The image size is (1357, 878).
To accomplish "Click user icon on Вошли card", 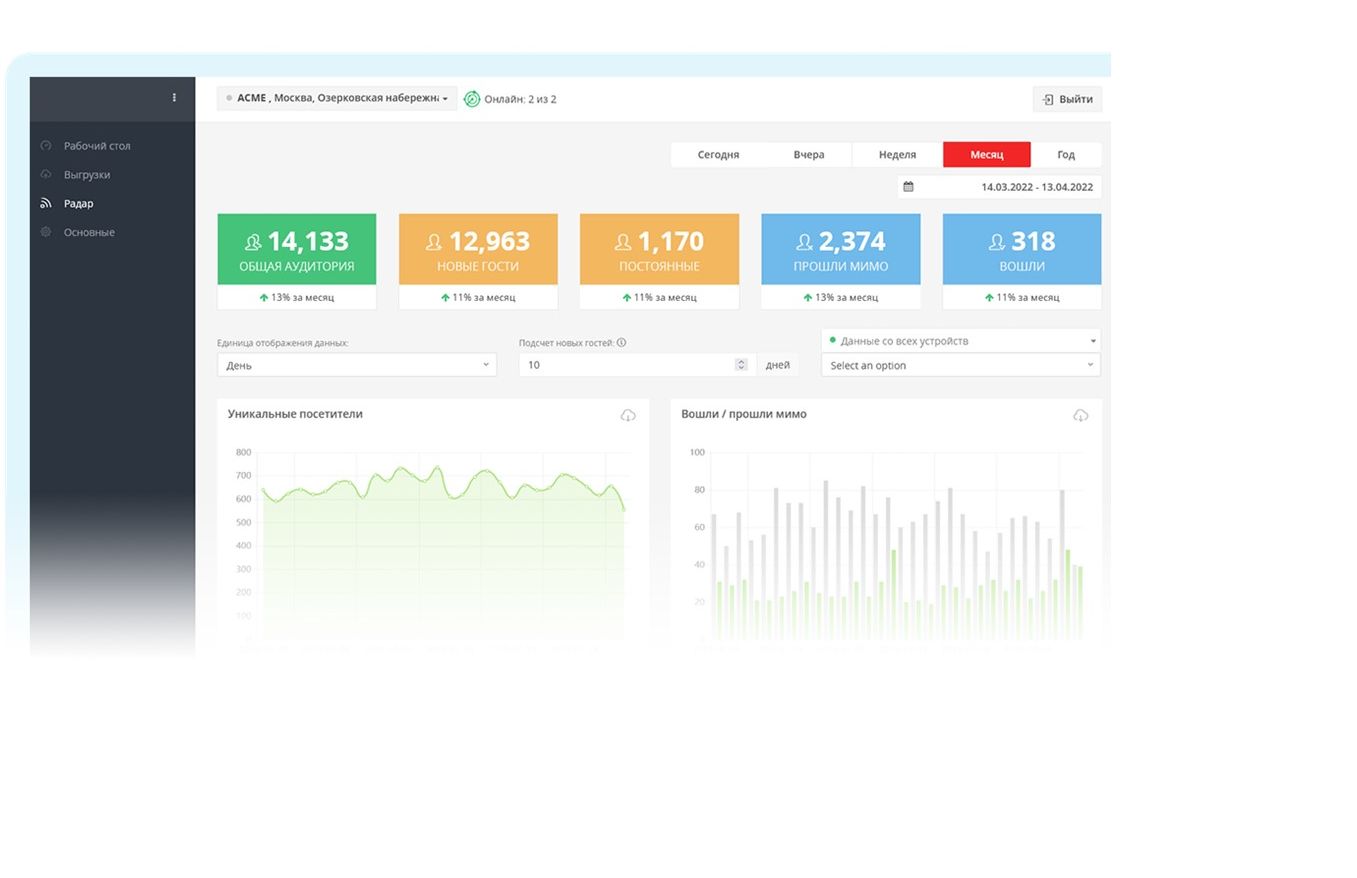I will pos(997,242).
